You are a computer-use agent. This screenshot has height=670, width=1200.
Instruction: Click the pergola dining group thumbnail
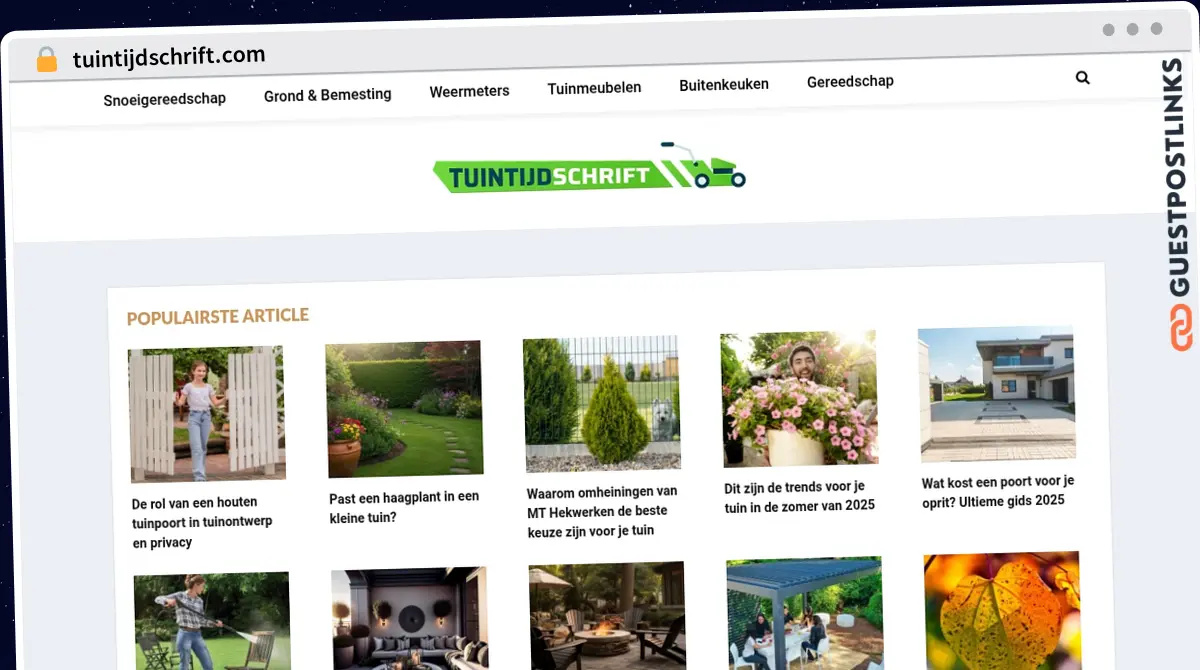click(x=805, y=612)
